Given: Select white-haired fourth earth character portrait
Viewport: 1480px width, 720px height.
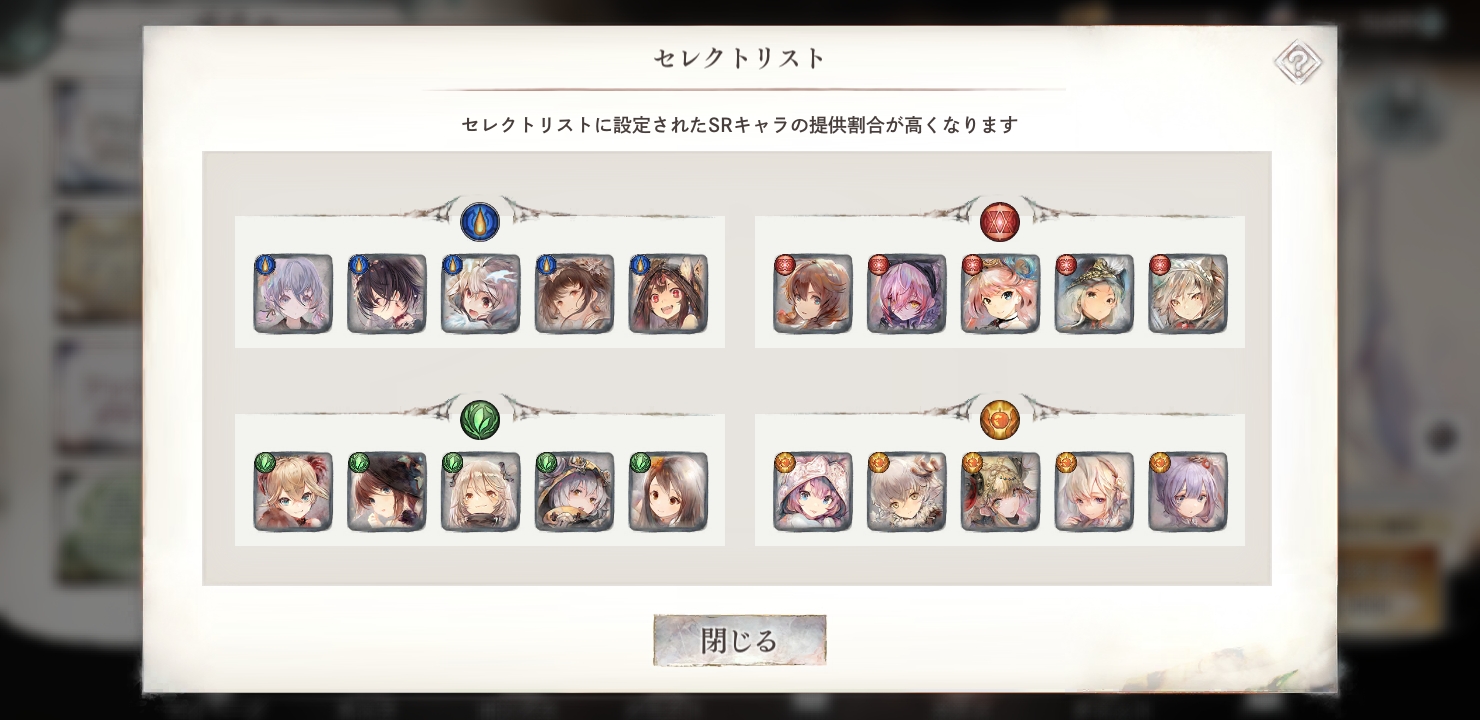Looking at the screenshot, I should (x=1094, y=492).
